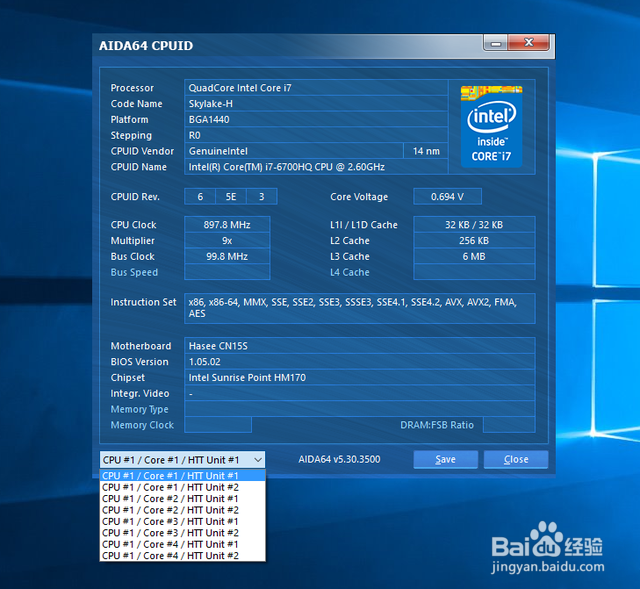Viewport: 640px width, 589px height.
Task: Click CPUID Rev. field showing 6
Action: [200, 197]
